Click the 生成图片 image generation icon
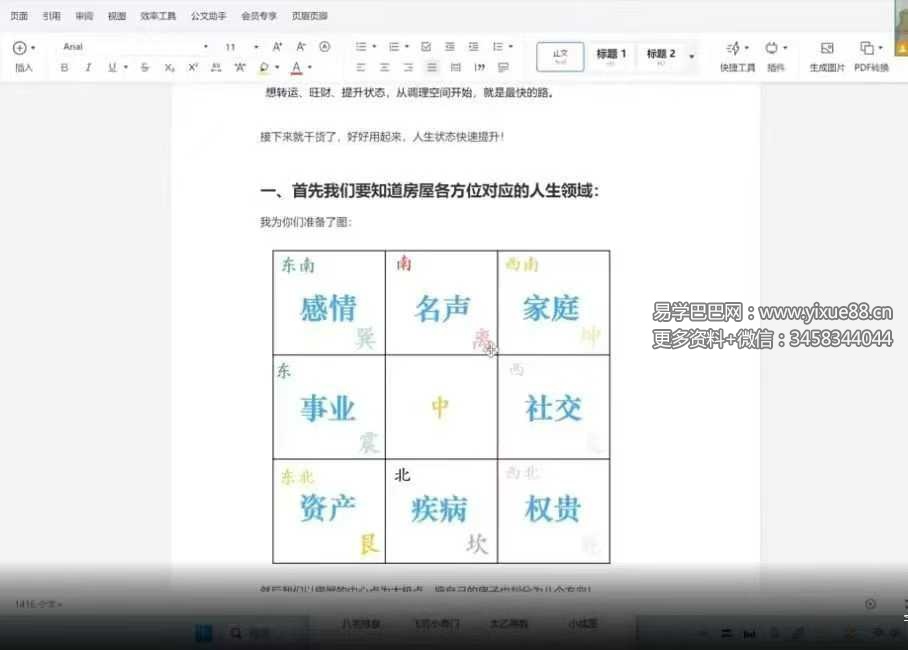This screenshot has width=908, height=650. pyautogui.click(x=827, y=56)
